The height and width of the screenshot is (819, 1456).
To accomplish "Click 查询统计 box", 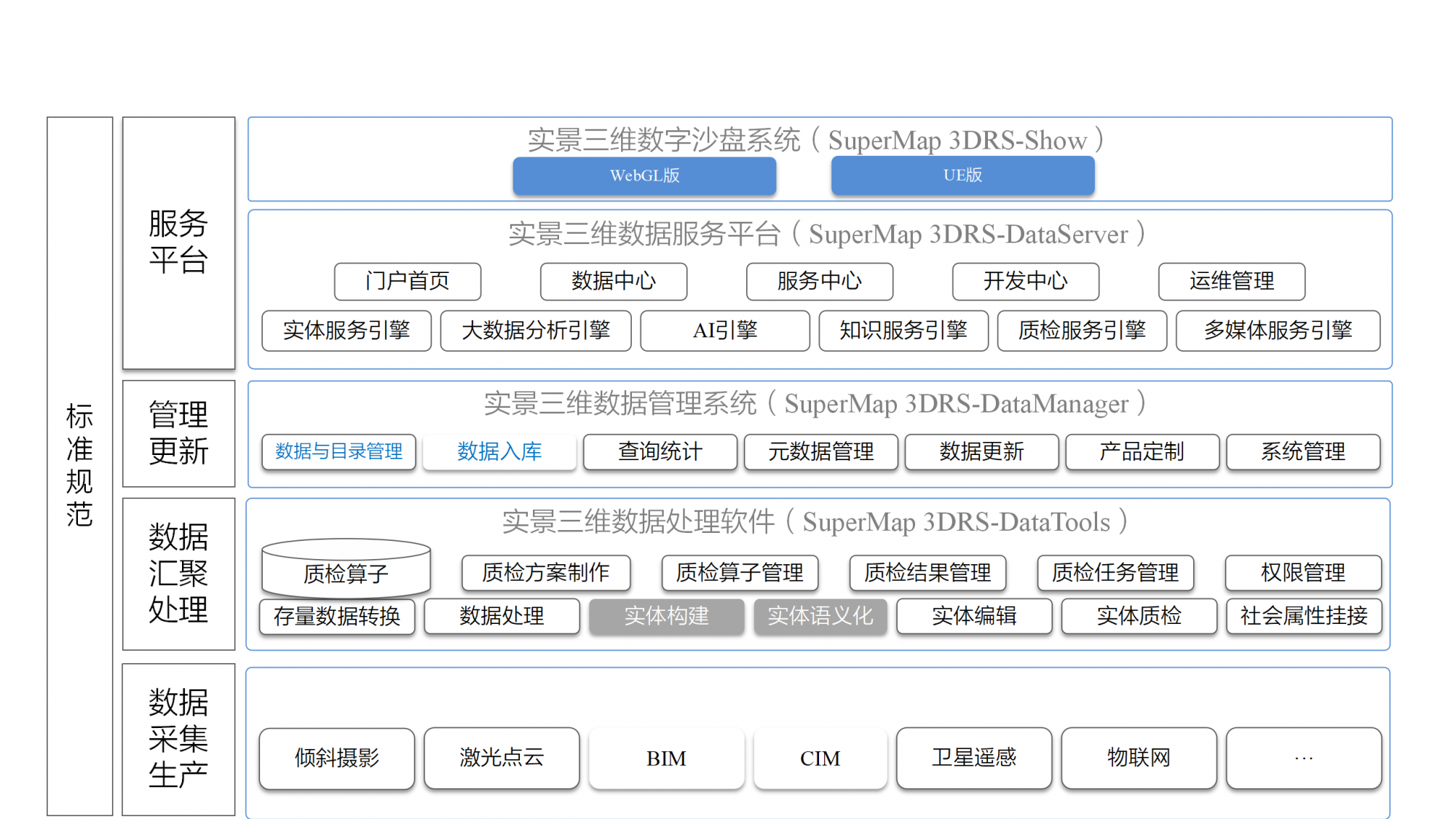I will point(660,451).
